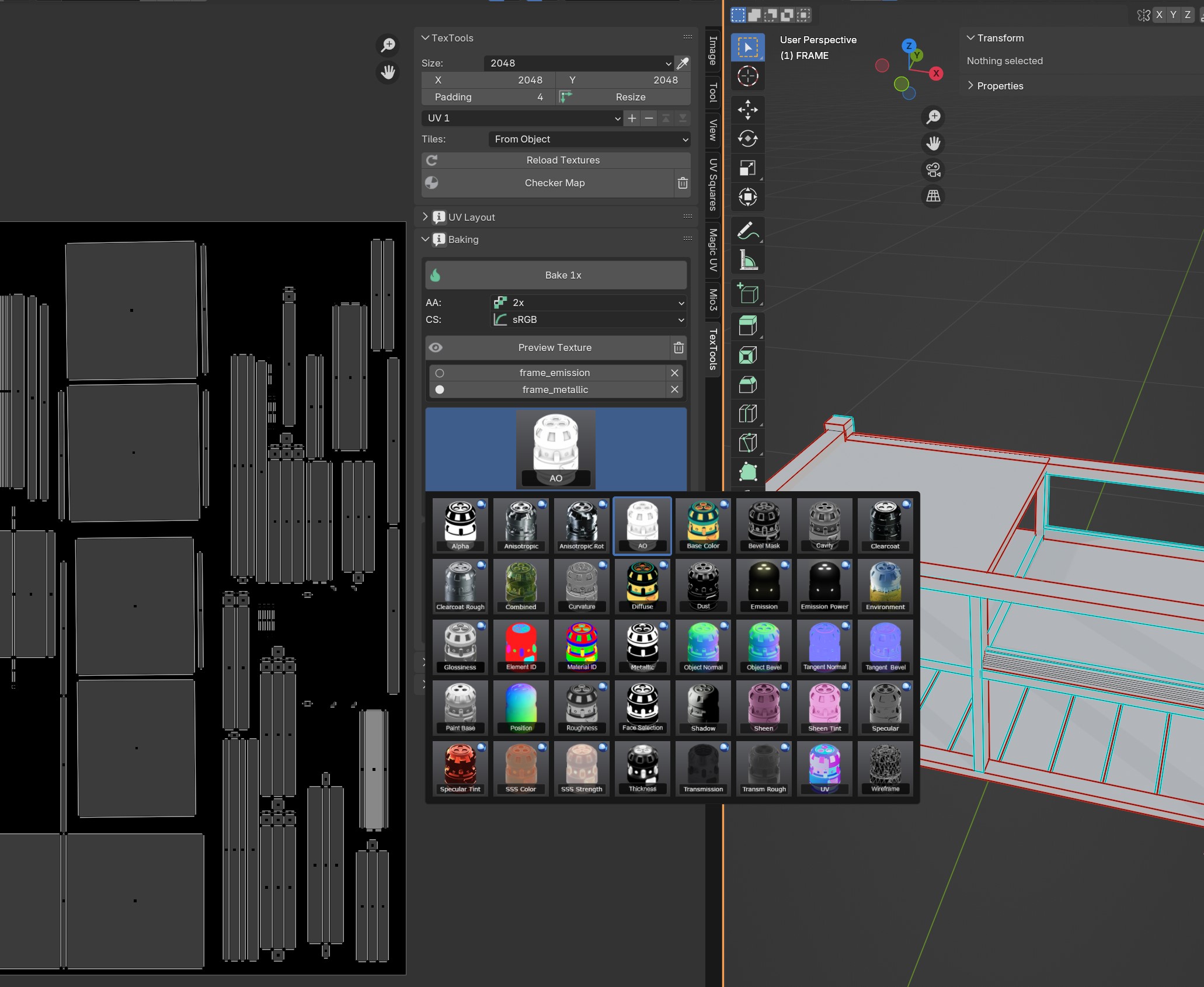1204x987 pixels.
Task: Select the Scale tool
Action: coord(748,168)
